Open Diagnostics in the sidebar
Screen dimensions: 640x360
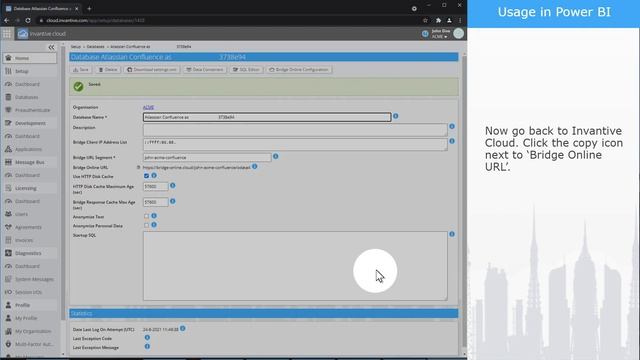(30, 253)
